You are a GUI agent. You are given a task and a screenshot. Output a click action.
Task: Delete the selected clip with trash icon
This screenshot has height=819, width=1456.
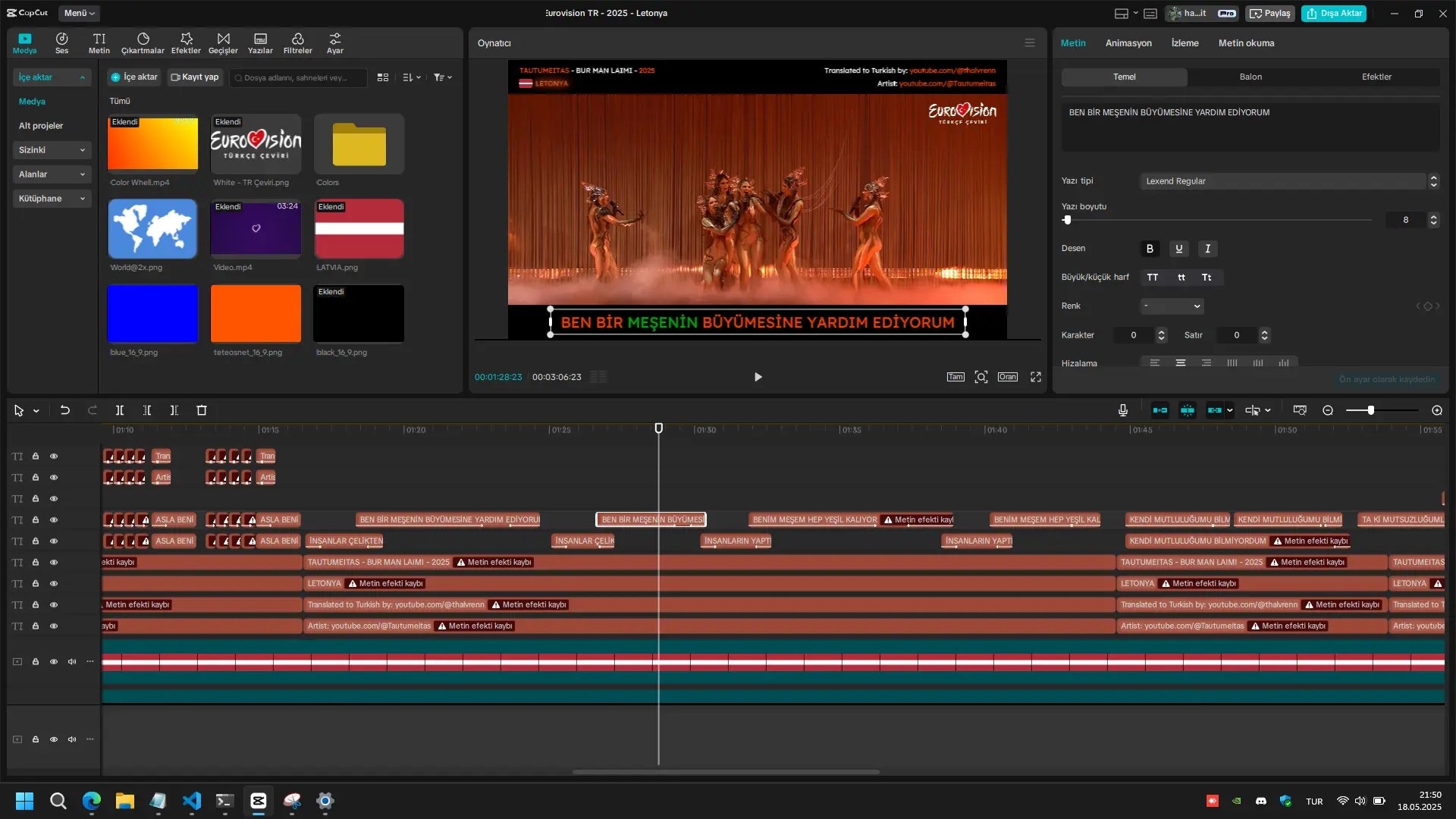tap(202, 410)
